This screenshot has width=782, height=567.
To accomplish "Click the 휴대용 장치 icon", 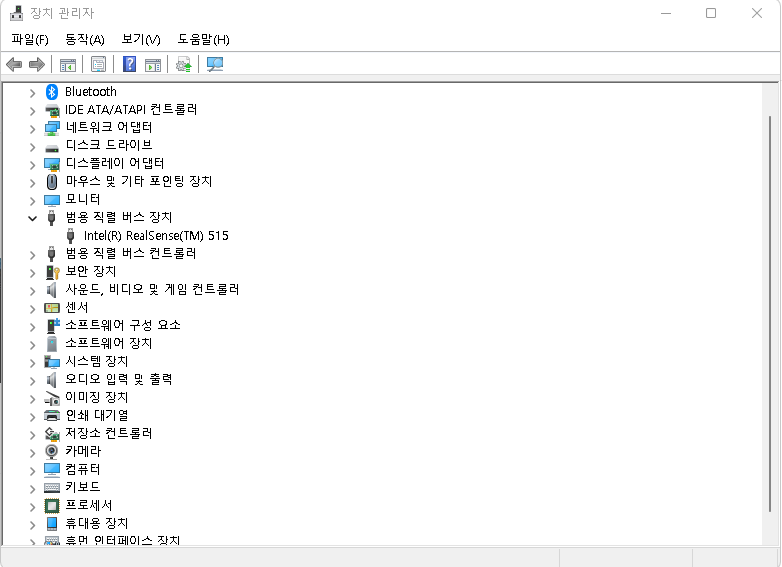I will click(x=52, y=524).
